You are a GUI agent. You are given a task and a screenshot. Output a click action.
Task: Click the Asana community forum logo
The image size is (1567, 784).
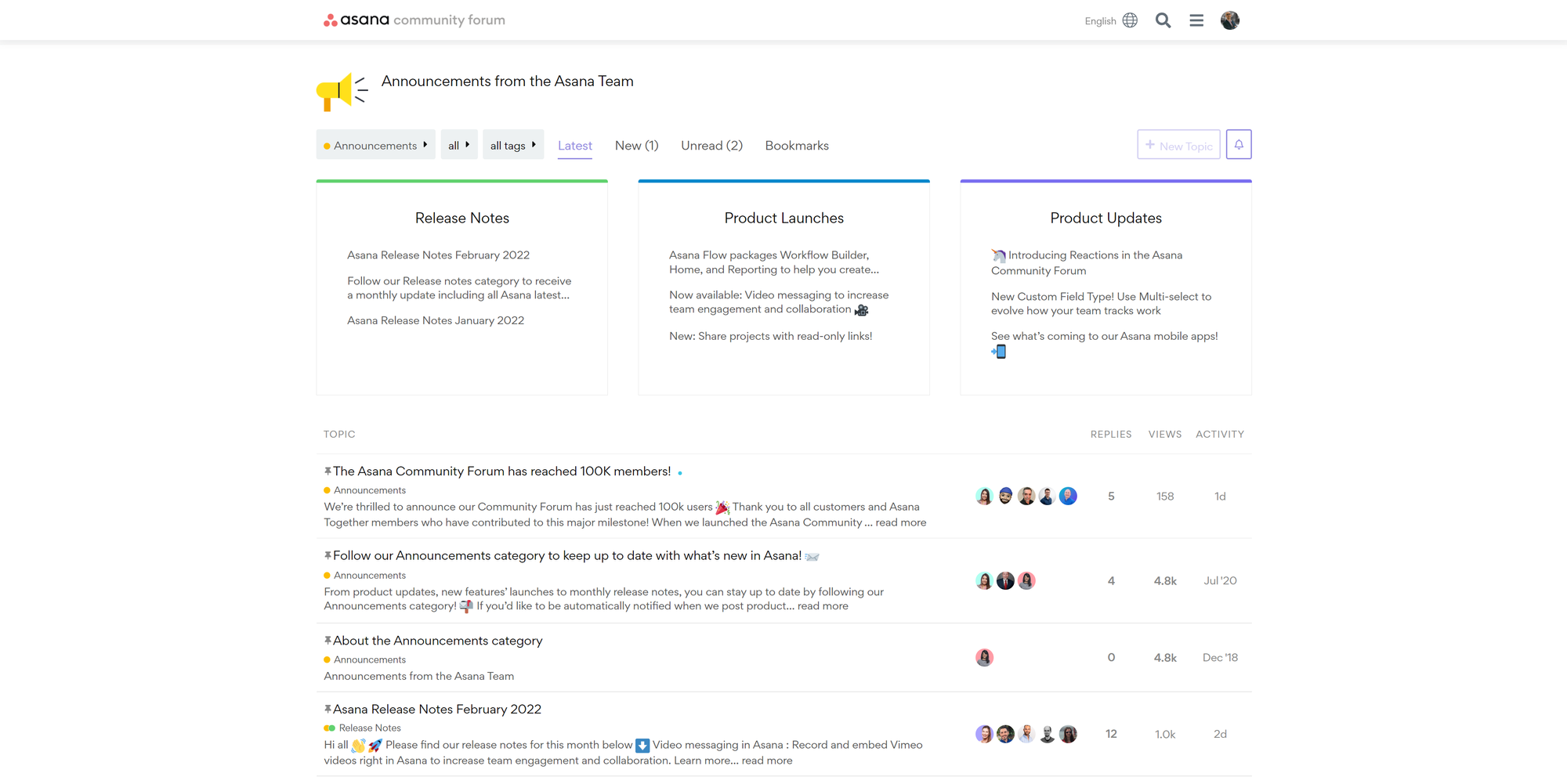[x=414, y=20]
